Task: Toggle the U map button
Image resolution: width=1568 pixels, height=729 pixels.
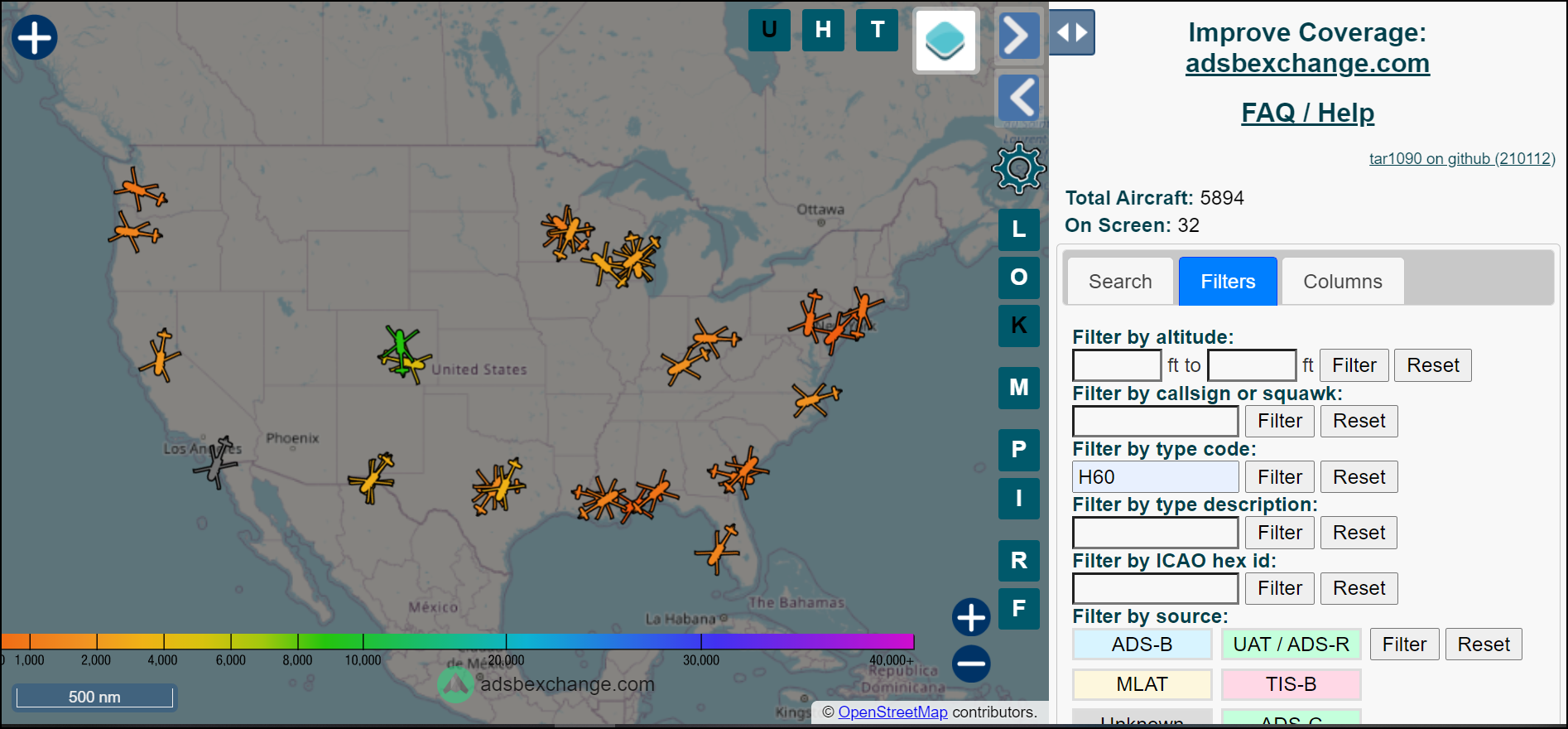Action: click(769, 31)
